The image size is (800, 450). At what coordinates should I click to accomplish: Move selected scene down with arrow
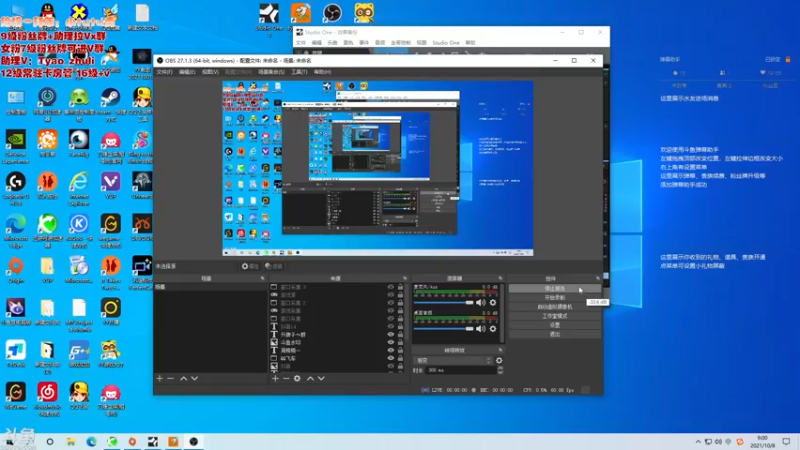coord(194,379)
